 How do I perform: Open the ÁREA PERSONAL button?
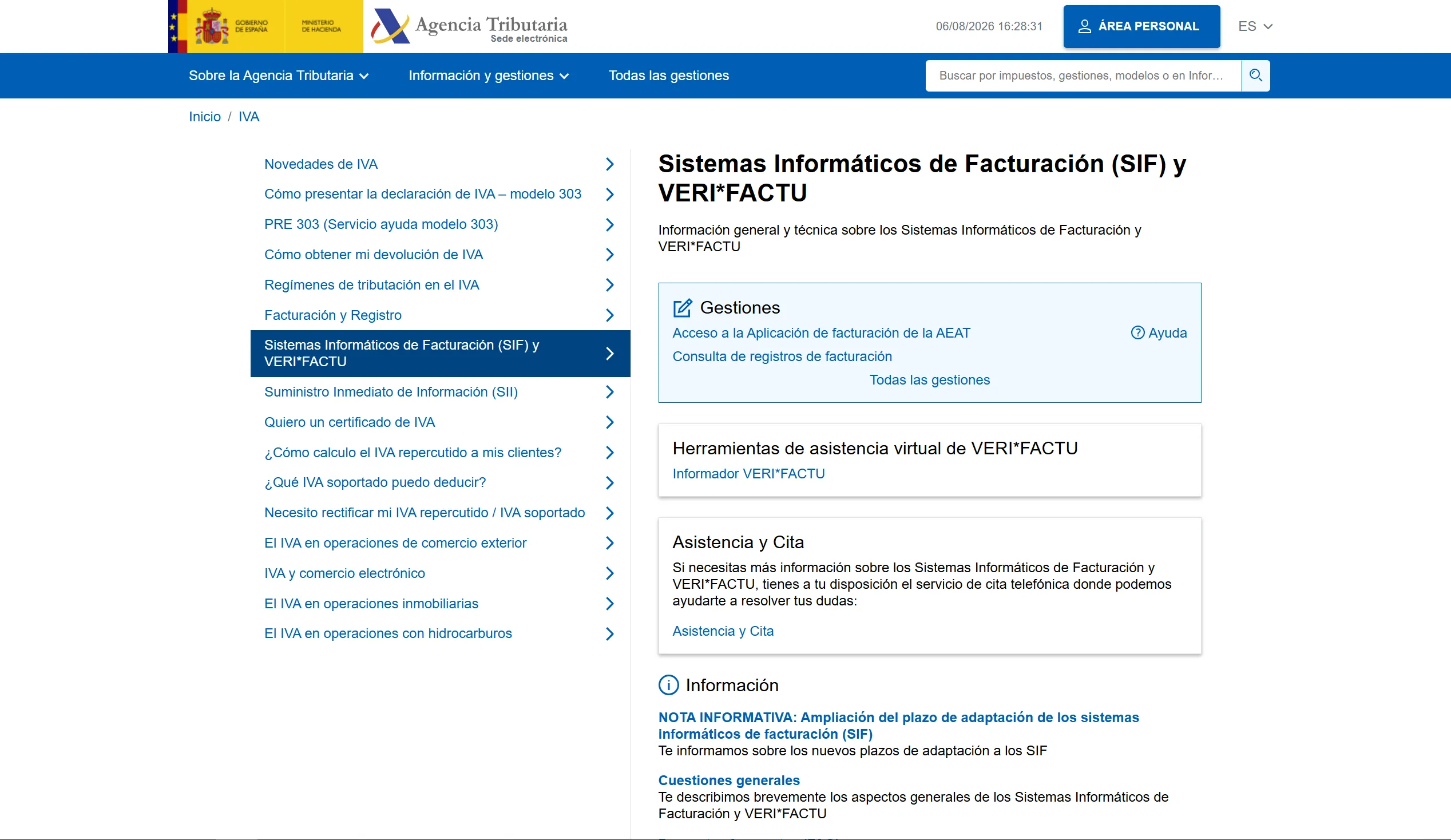(1141, 26)
